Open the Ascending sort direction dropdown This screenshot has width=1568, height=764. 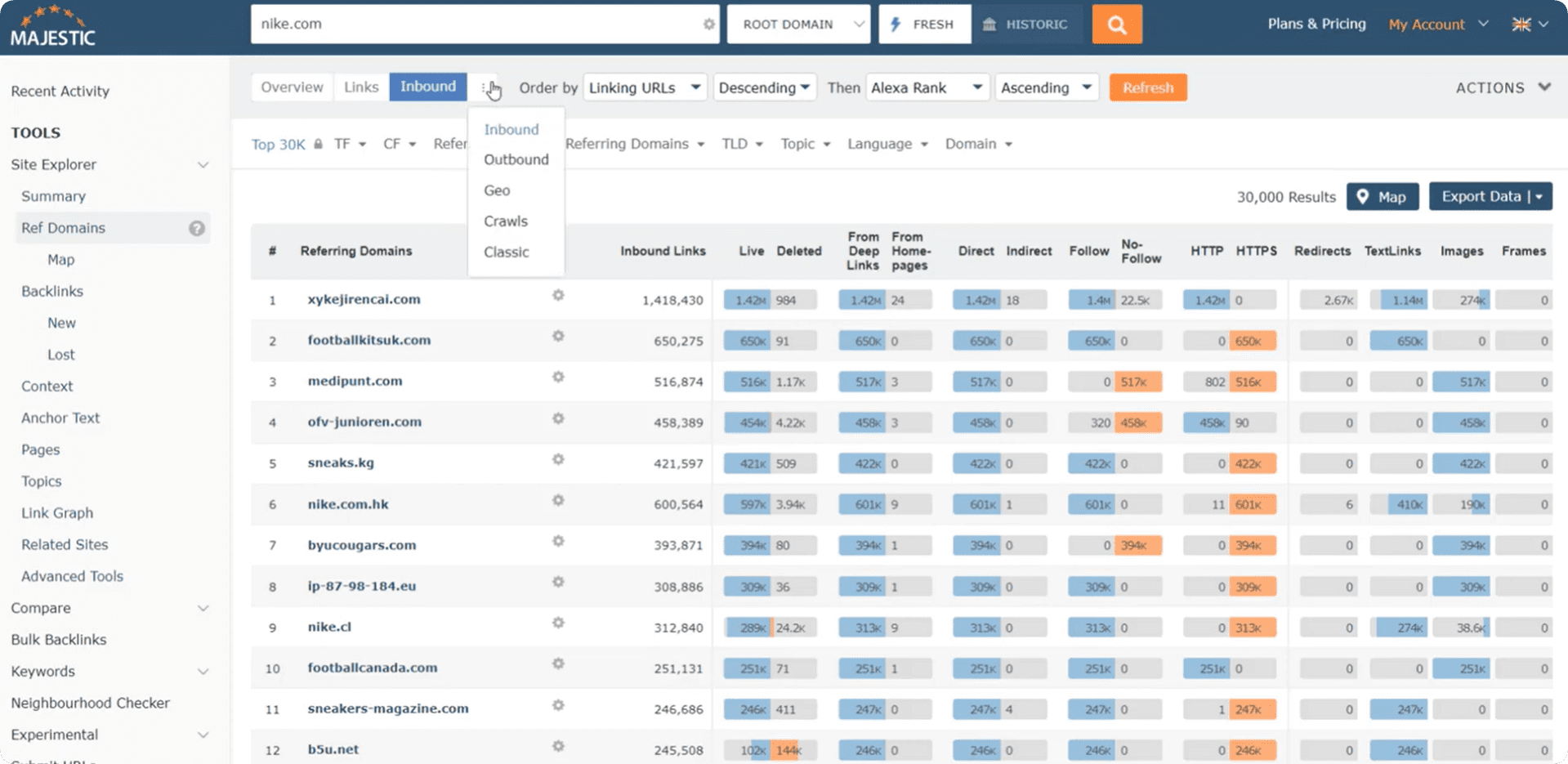click(1046, 87)
